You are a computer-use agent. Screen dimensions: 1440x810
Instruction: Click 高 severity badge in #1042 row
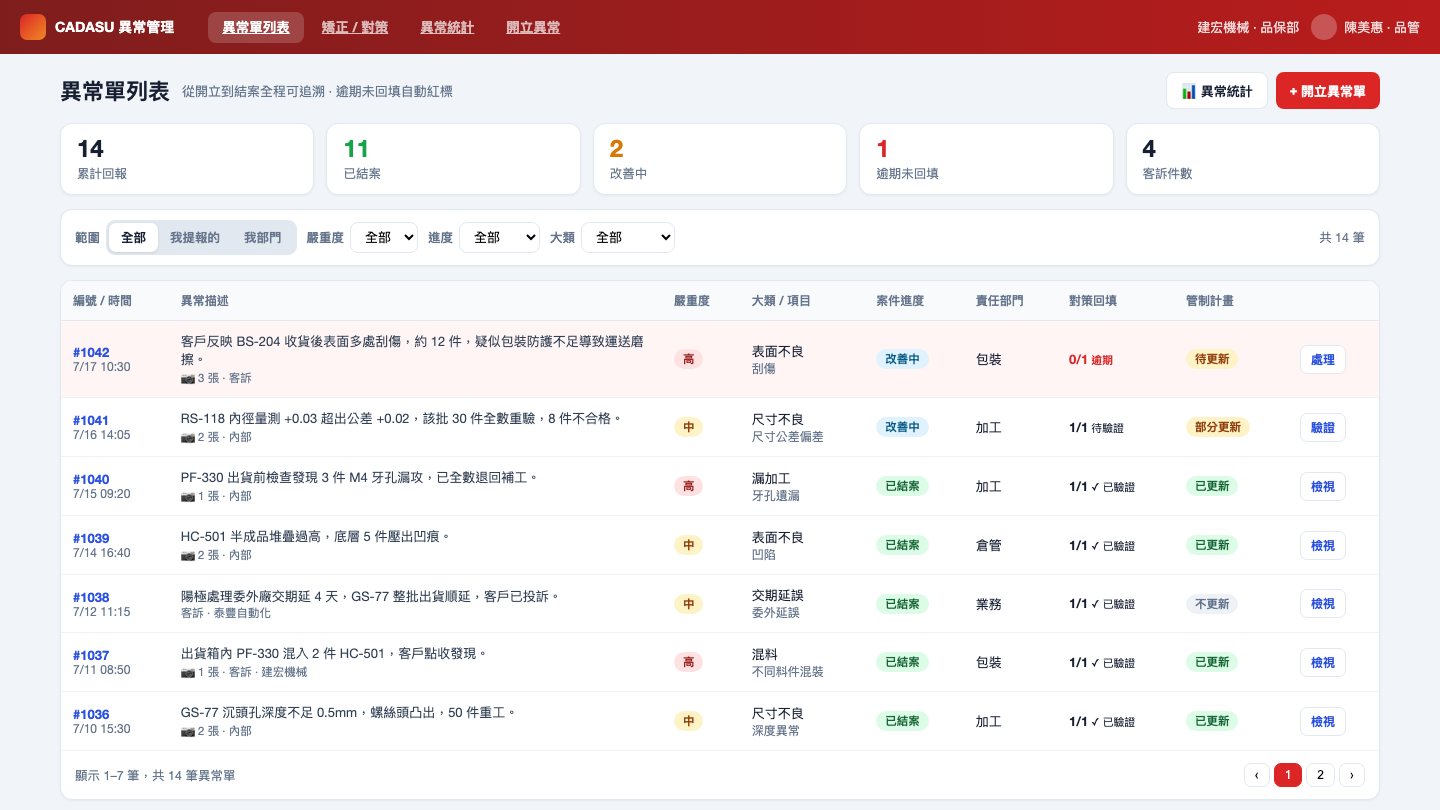pos(688,359)
